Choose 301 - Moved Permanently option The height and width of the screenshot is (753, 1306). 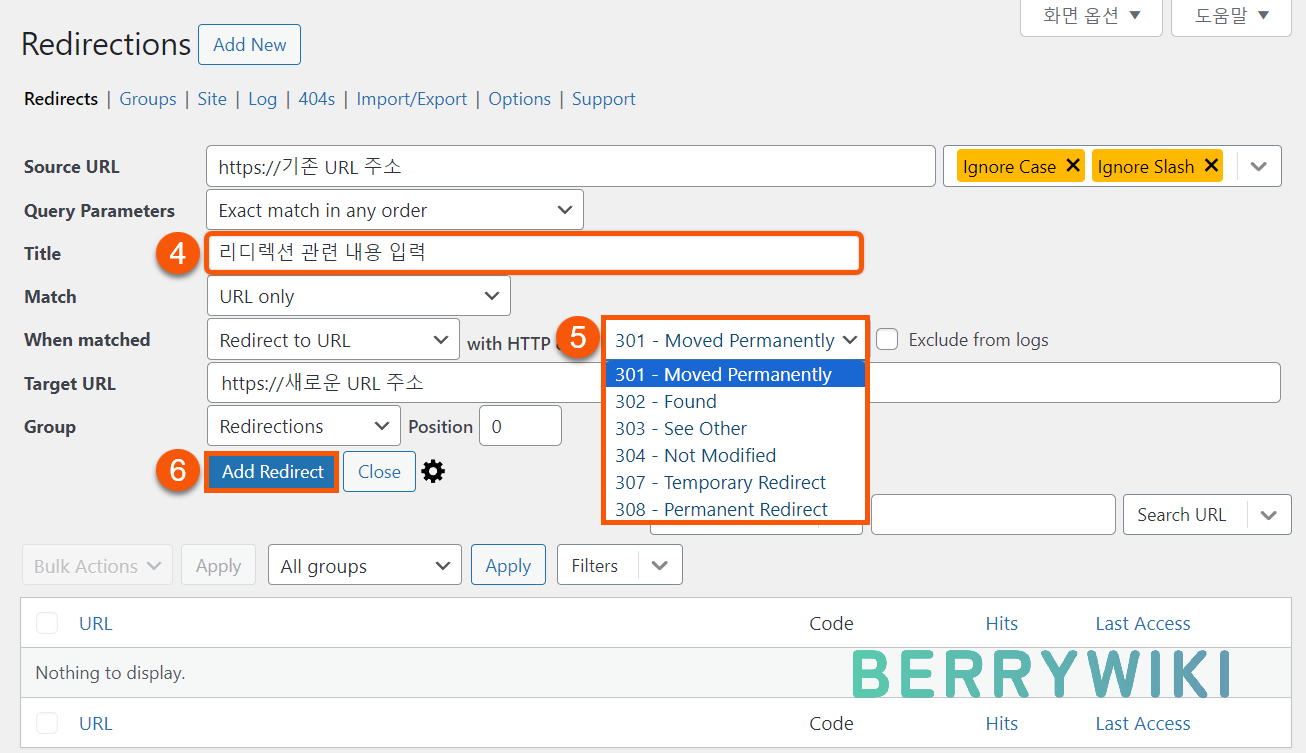point(735,374)
